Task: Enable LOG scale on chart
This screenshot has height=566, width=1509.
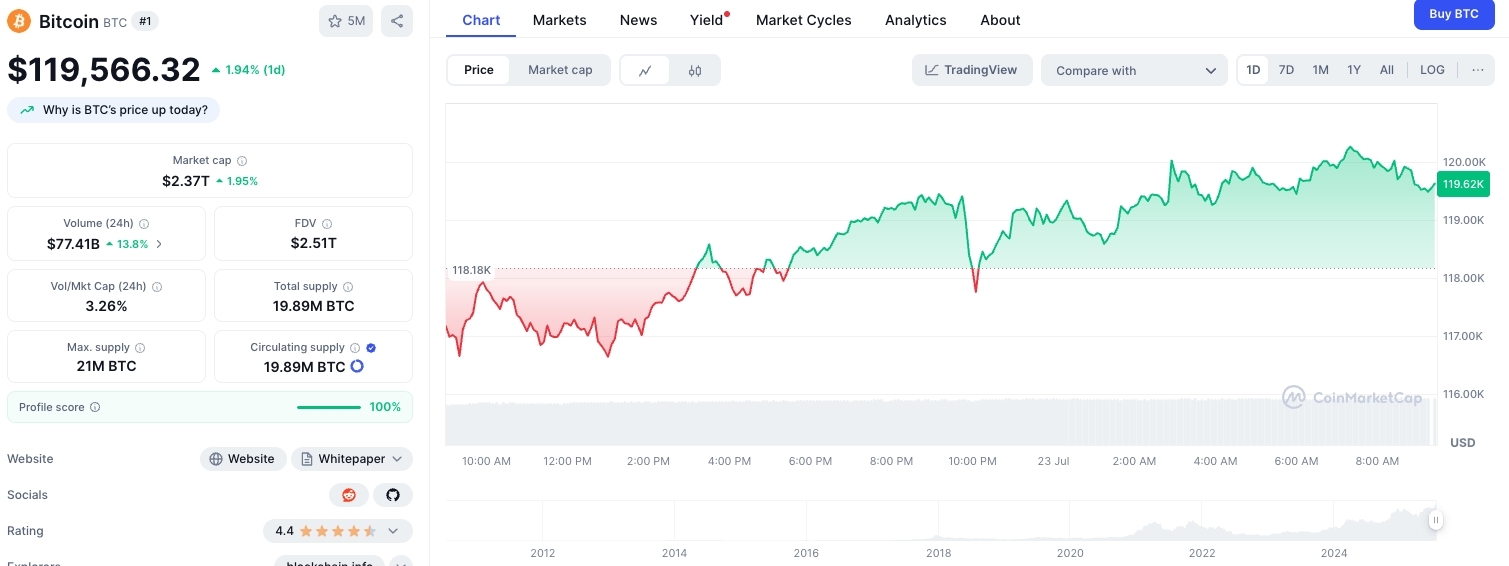Action: (x=1432, y=70)
